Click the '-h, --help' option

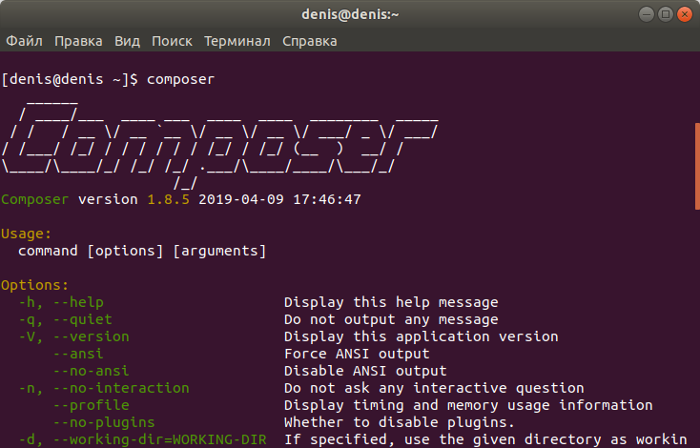pyautogui.click(x=61, y=303)
